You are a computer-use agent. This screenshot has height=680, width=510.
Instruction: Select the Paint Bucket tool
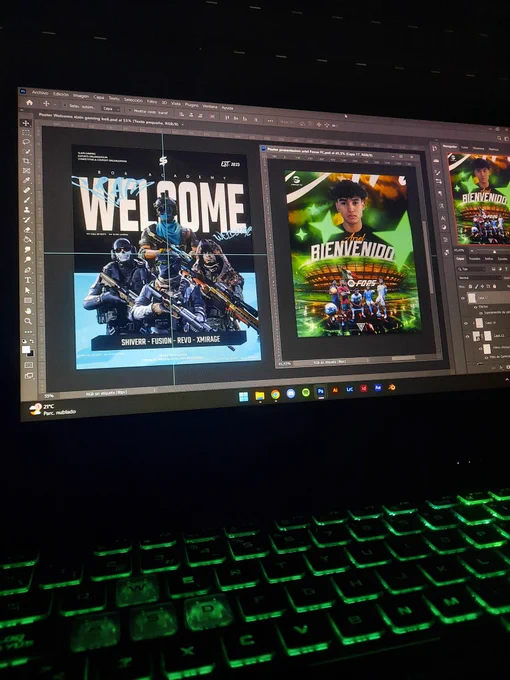27,239
